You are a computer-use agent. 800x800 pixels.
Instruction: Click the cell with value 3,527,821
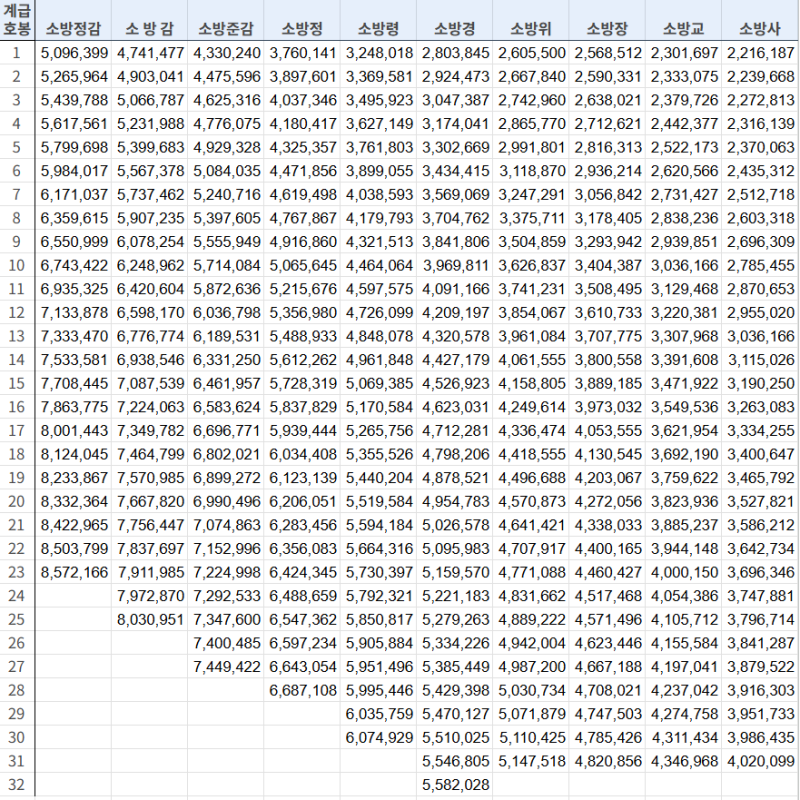pos(760,501)
